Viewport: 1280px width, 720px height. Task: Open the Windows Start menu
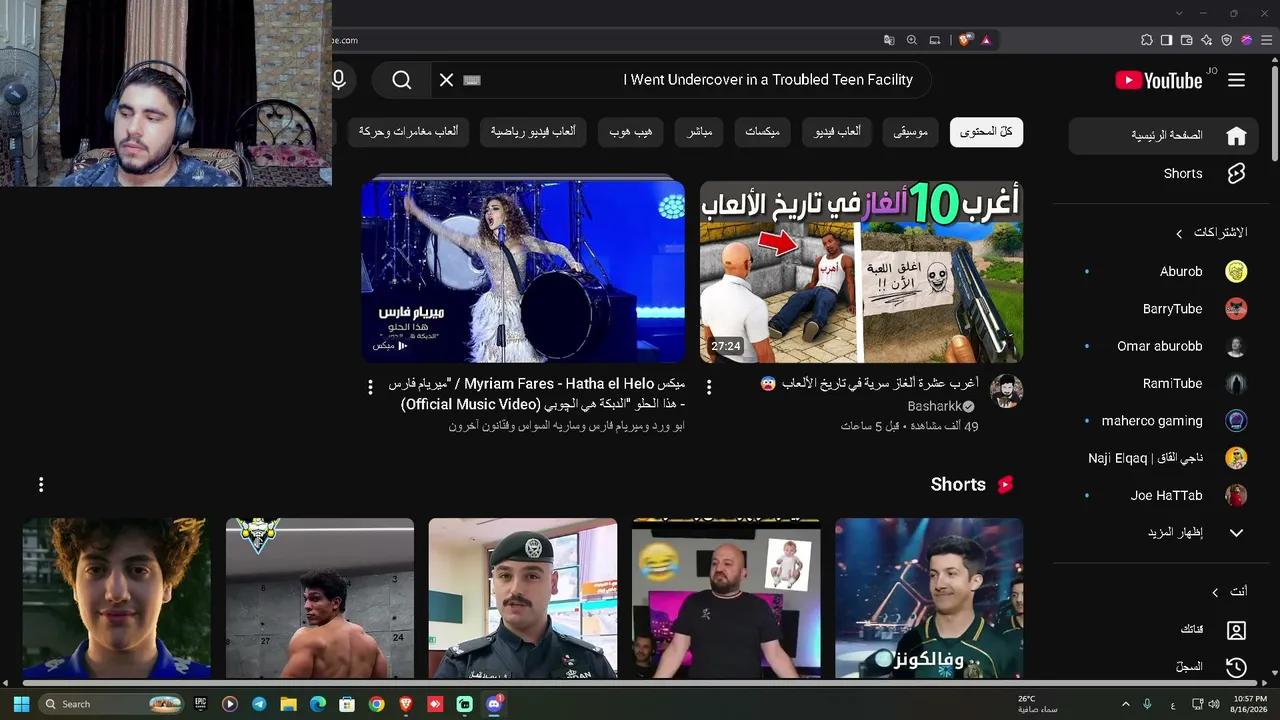point(21,704)
